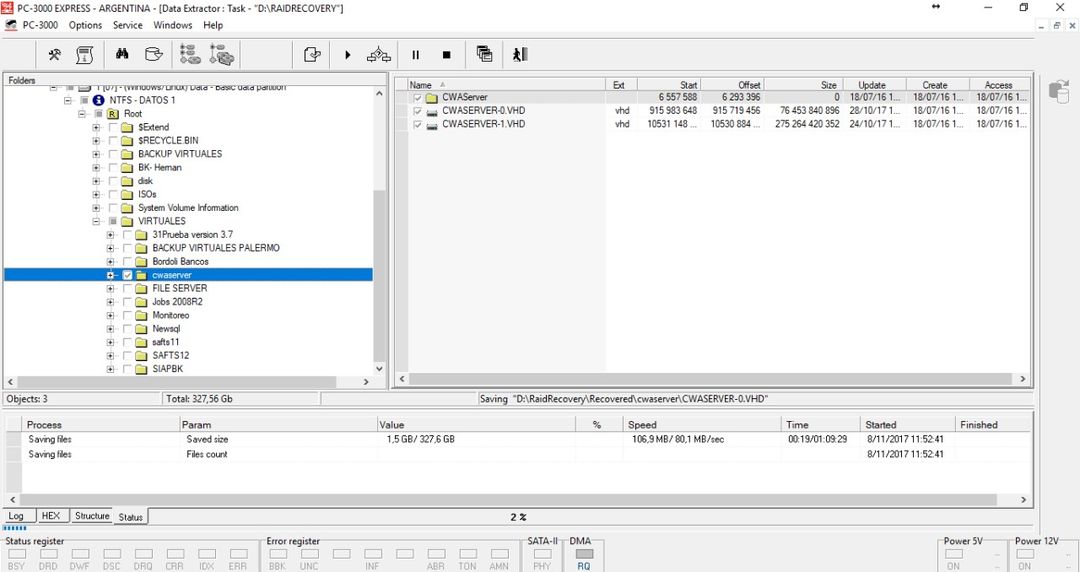Check the FILE SERVER folder checkbox

pyautogui.click(x=127, y=288)
